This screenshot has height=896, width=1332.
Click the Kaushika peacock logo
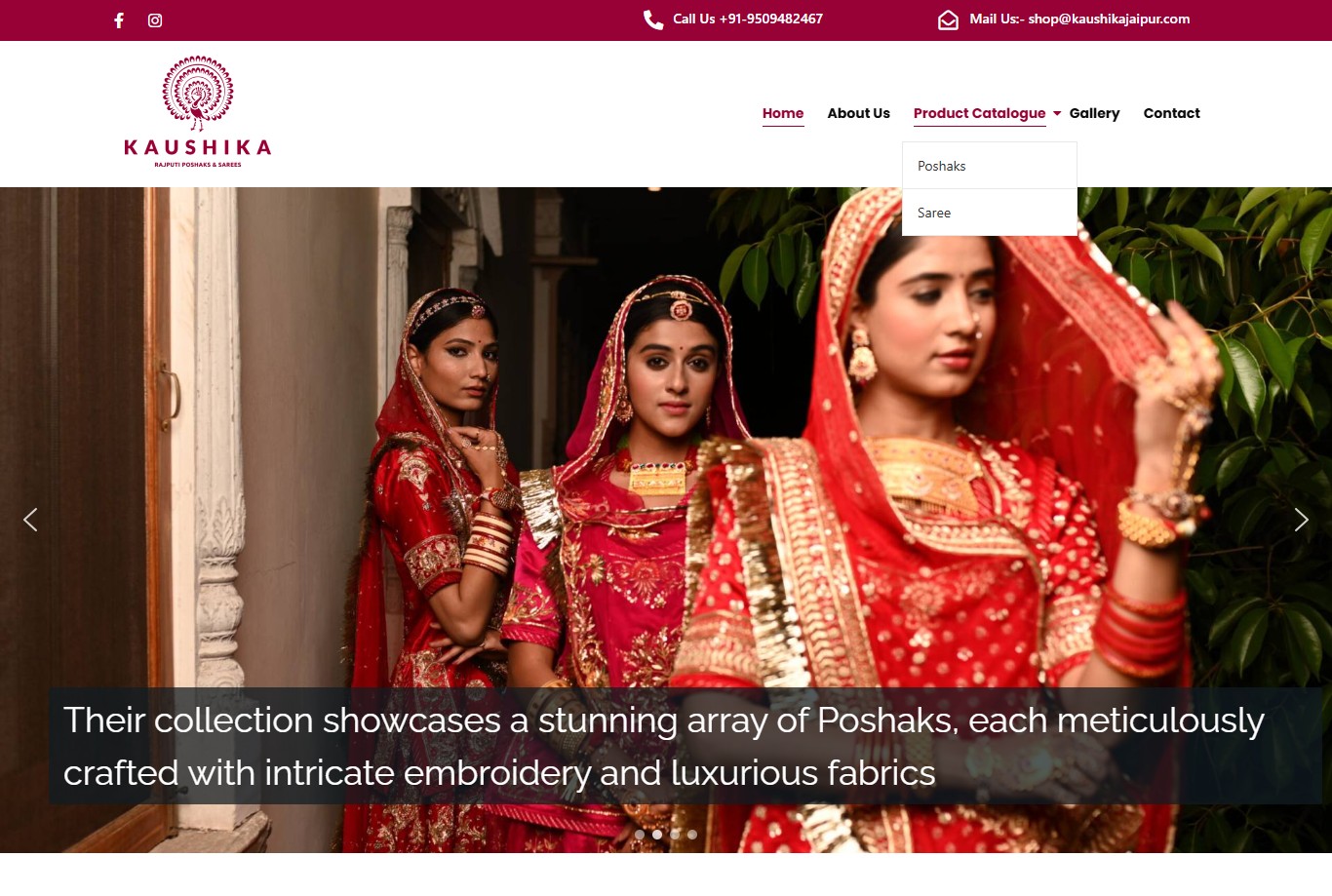tap(198, 112)
